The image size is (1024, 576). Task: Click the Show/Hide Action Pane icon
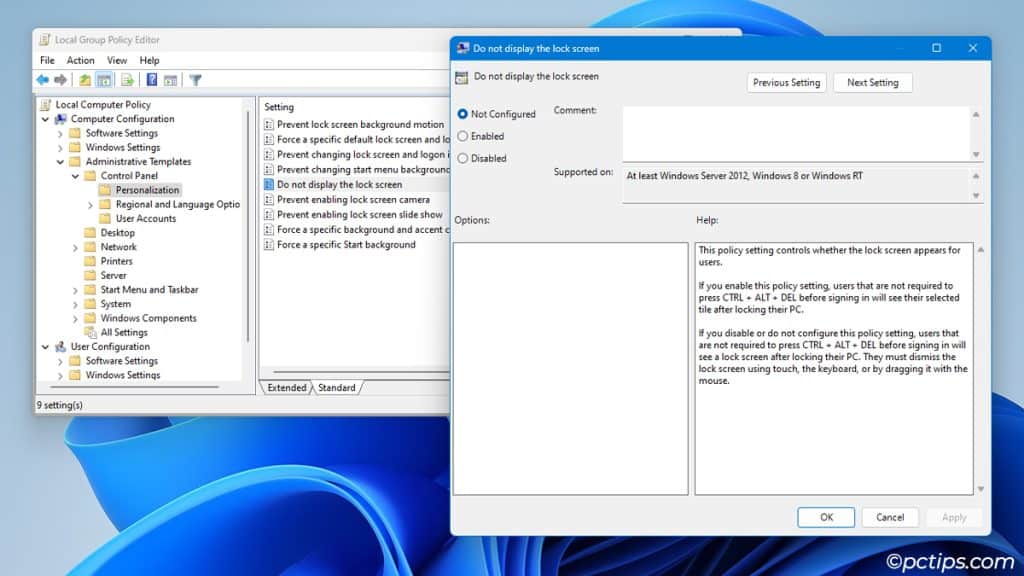(x=171, y=80)
